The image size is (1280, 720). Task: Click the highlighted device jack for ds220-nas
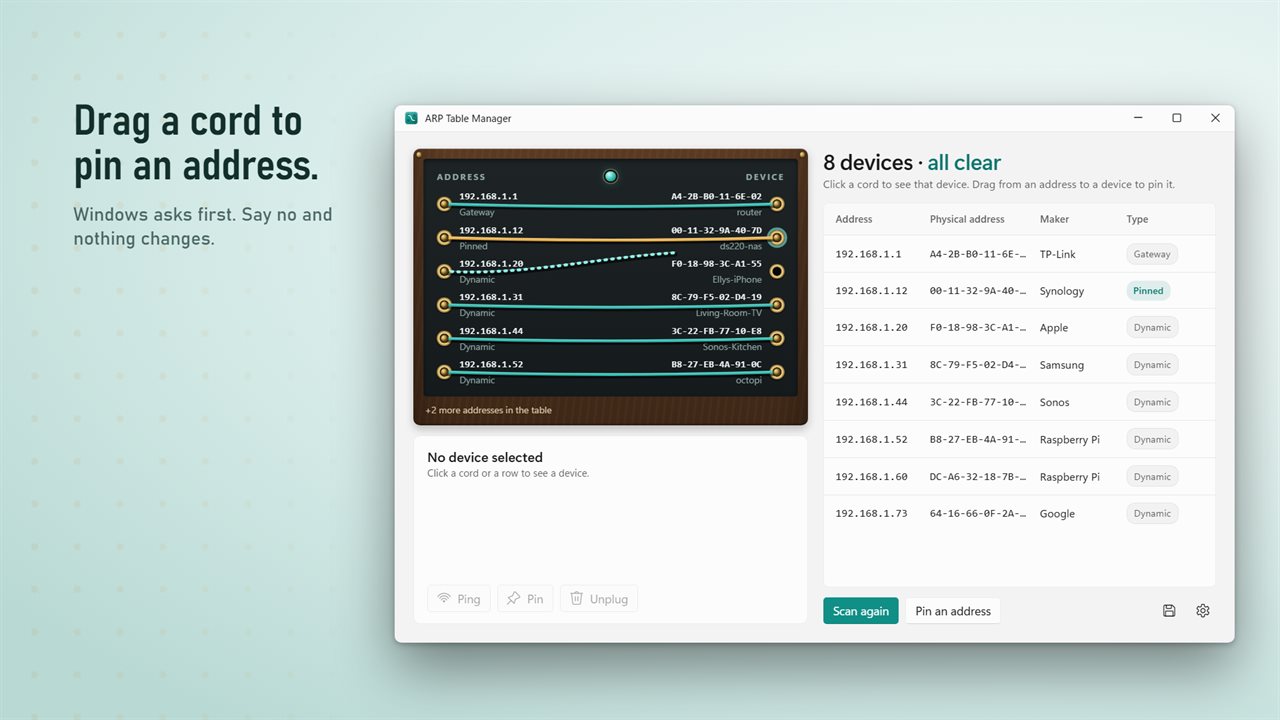777,238
